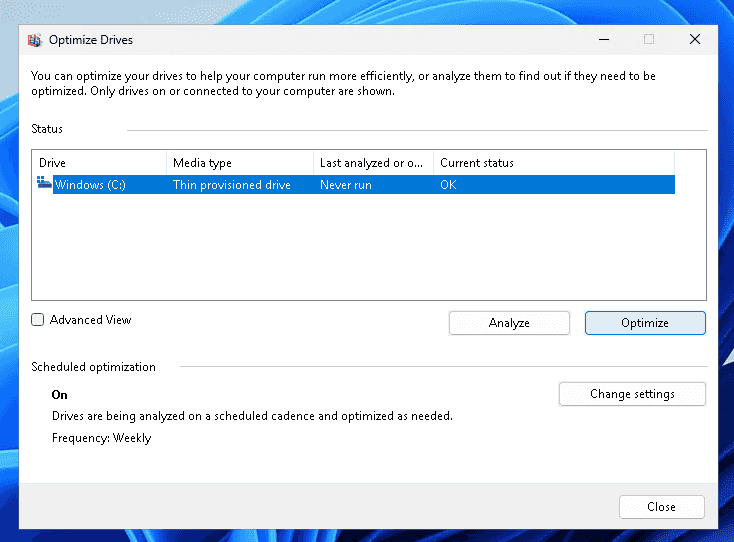Sort by the Media type column header
The height and width of the screenshot is (542, 734).
click(x=239, y=163)
